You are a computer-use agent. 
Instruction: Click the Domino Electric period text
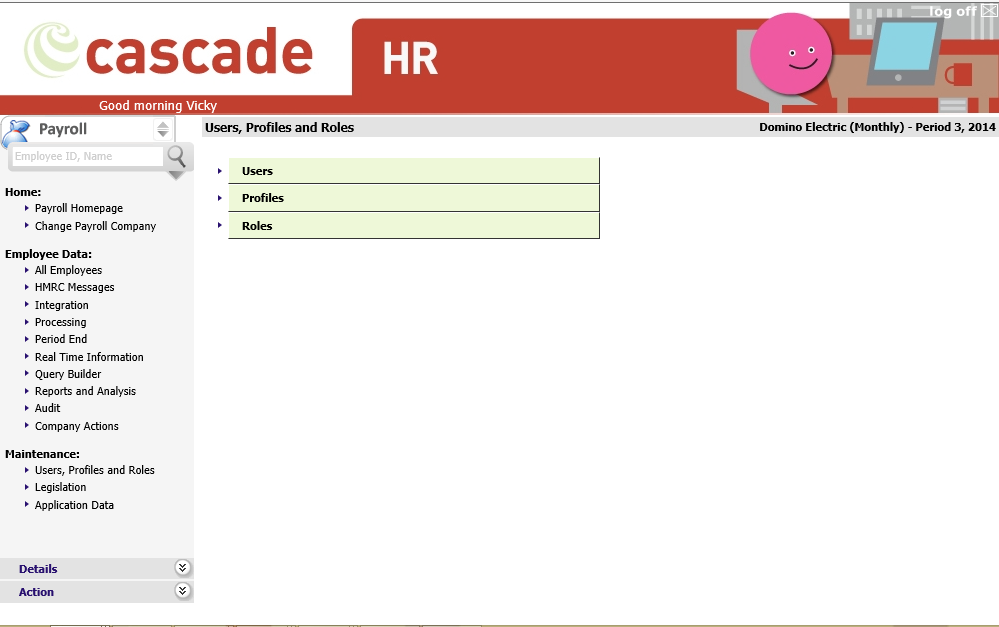877,127
